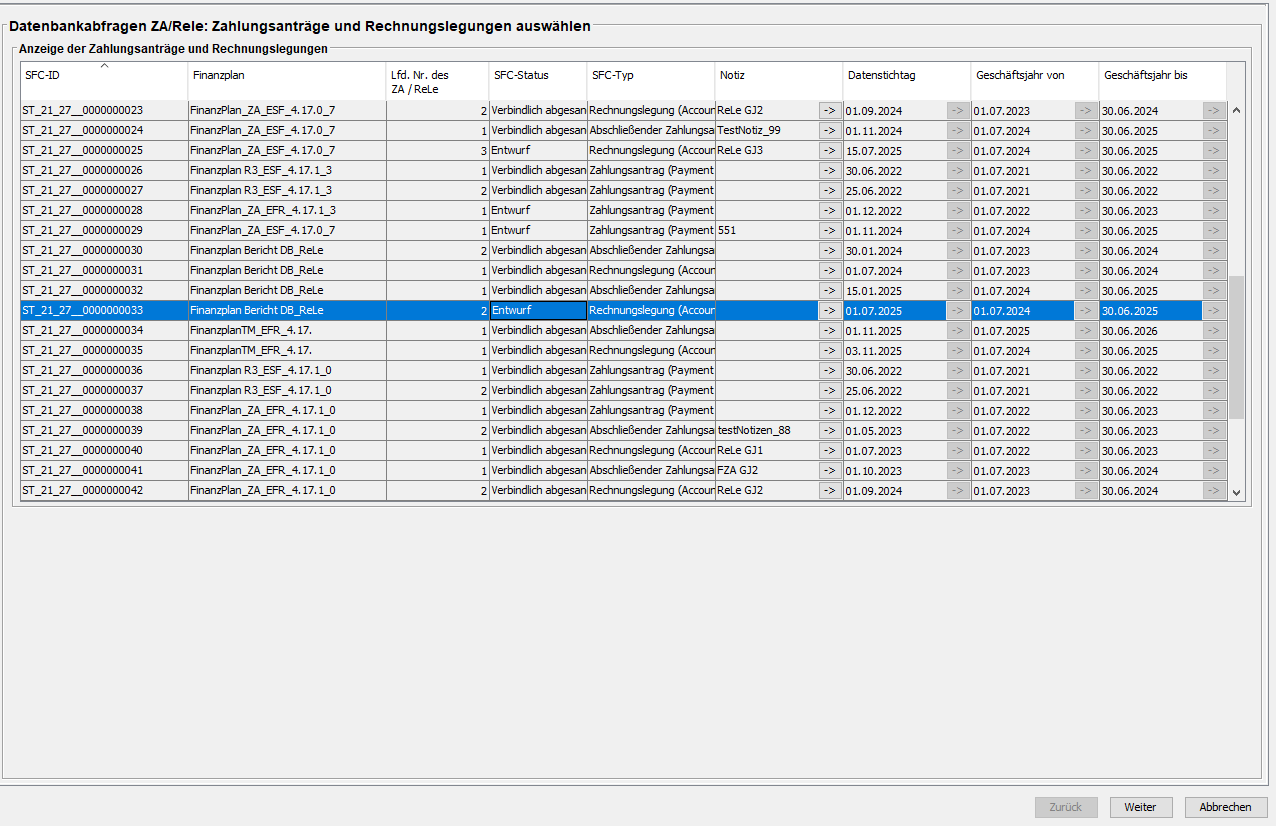Sort table by SFC-ID column header
Viewport: 1276px width, 826px height.
[104, 76]
